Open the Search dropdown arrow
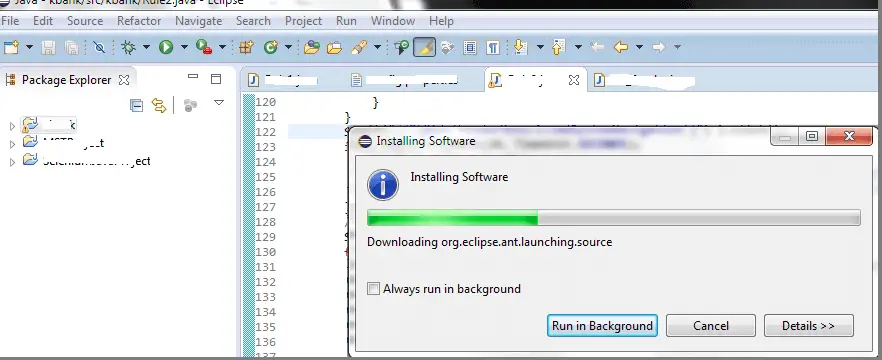Viewport: 882px width, 360px height. pos(377,47)
